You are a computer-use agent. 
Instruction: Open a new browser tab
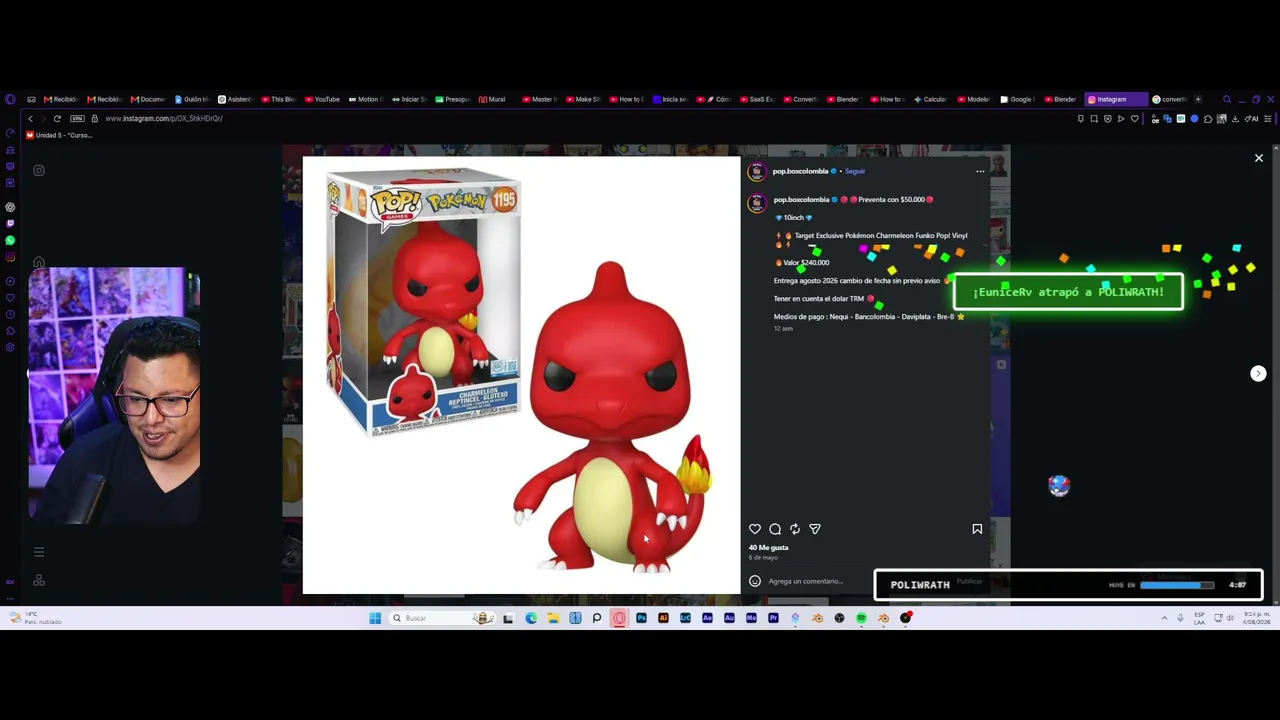pos(1198,99)
